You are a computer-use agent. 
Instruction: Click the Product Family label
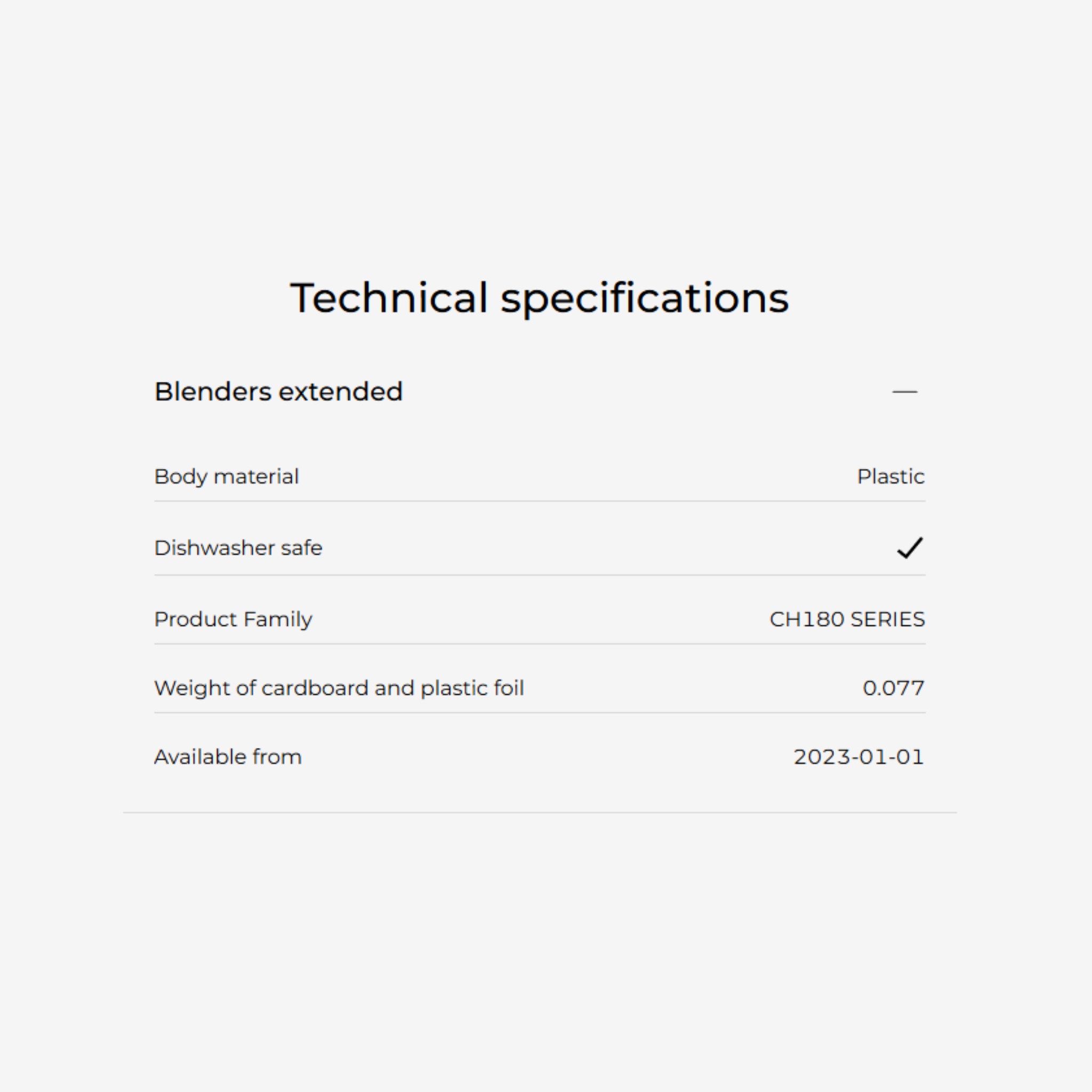(x=233, y=620)
